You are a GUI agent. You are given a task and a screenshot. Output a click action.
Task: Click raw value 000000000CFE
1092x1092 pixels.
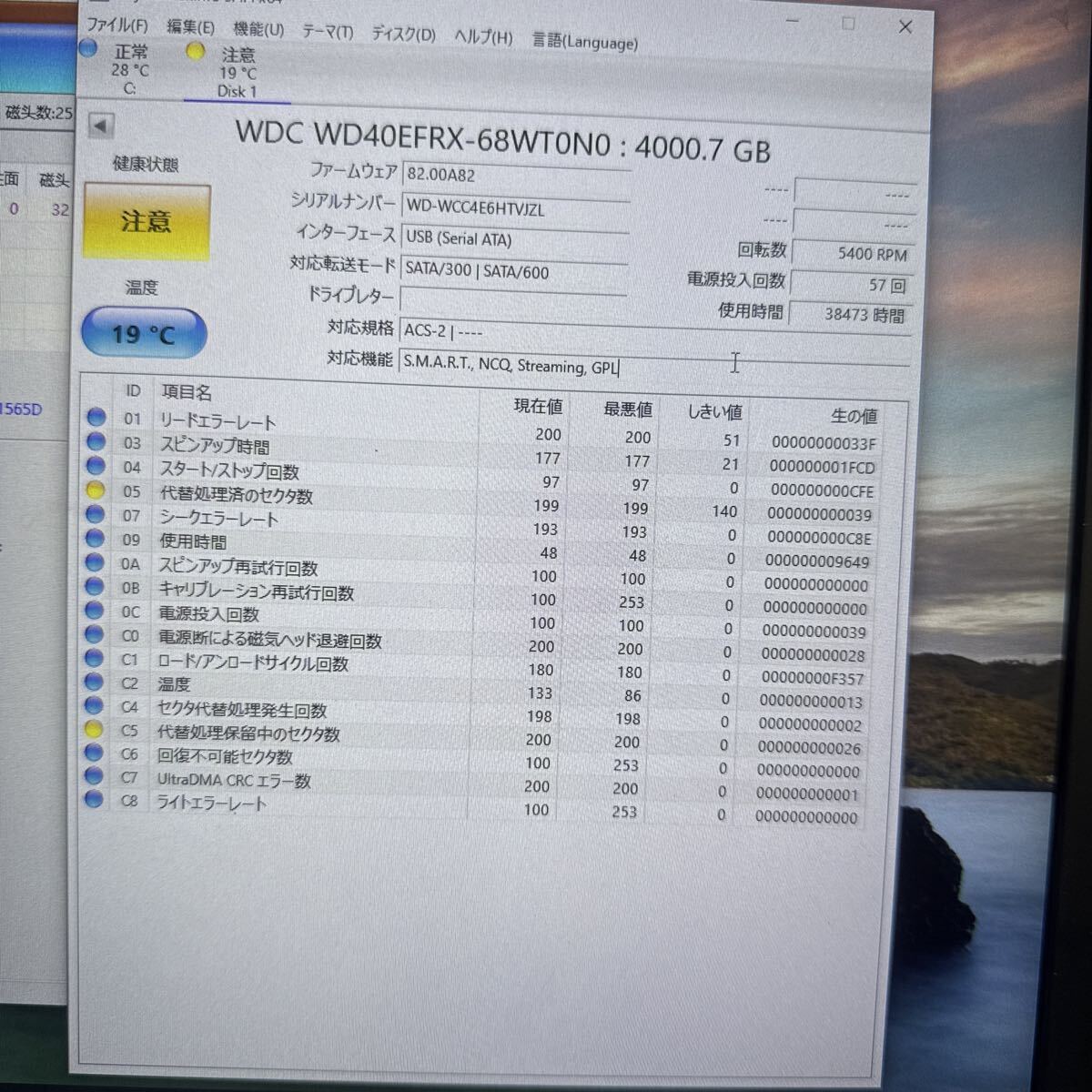pos(821,491)
